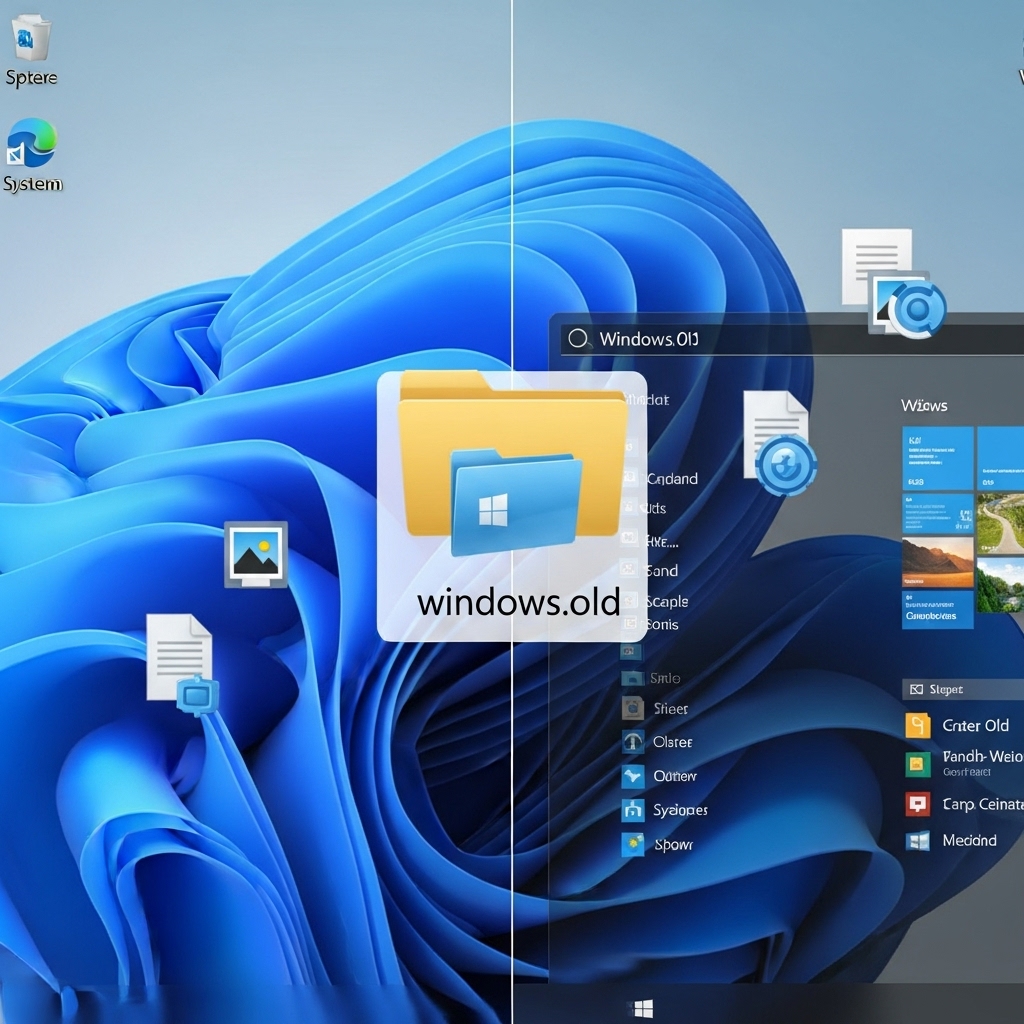
Task: Click the blue icon beside Syaiones
Action: tap(632, 810)
